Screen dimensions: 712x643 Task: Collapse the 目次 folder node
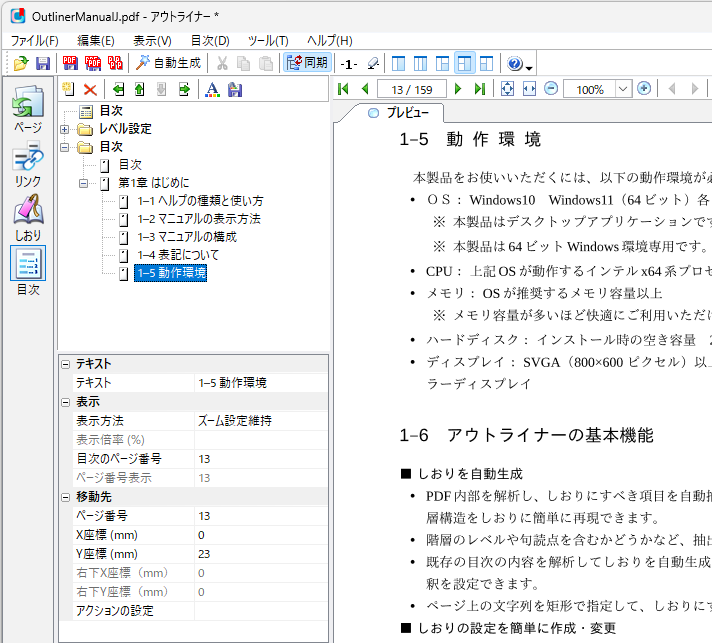pyautogui.click(x=64, y=147)
